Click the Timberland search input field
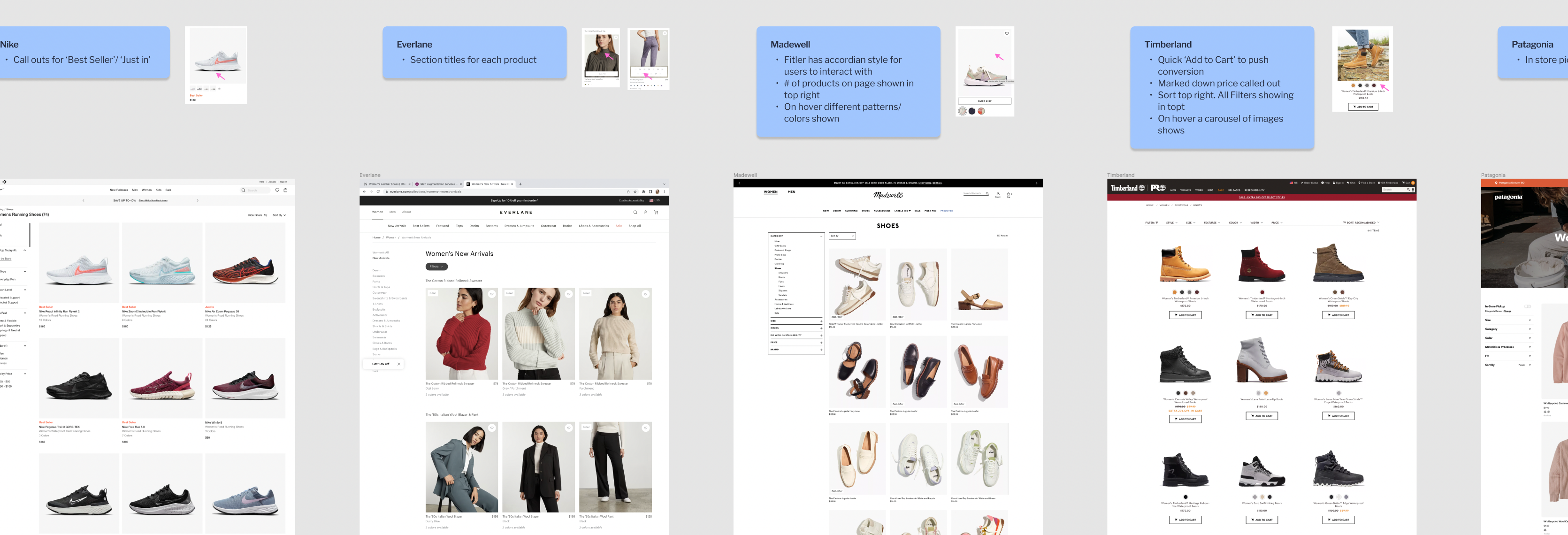 coord(1393,190)
